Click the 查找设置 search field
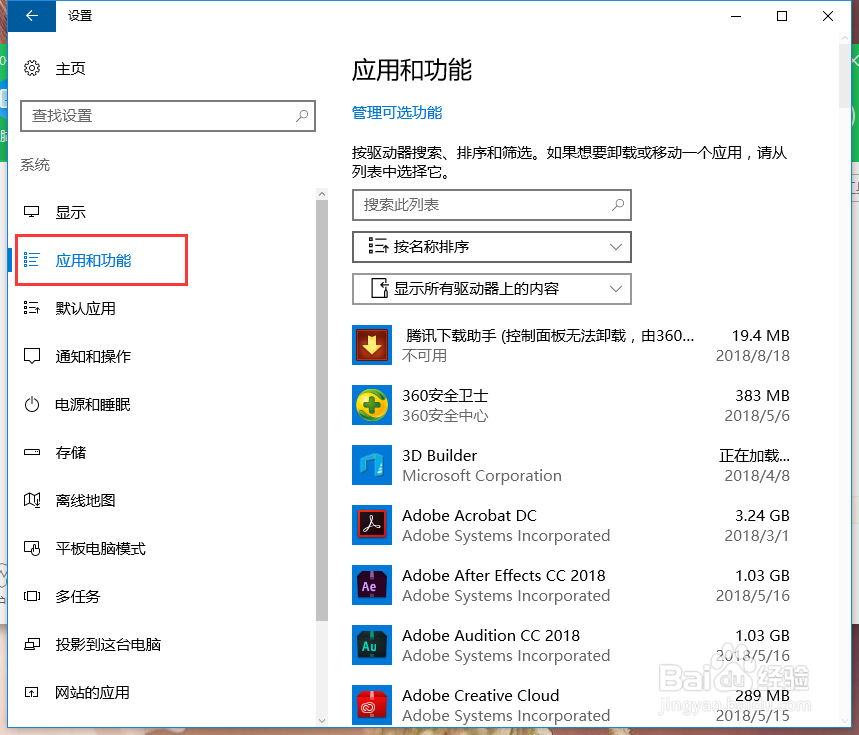 pos(168,116)
